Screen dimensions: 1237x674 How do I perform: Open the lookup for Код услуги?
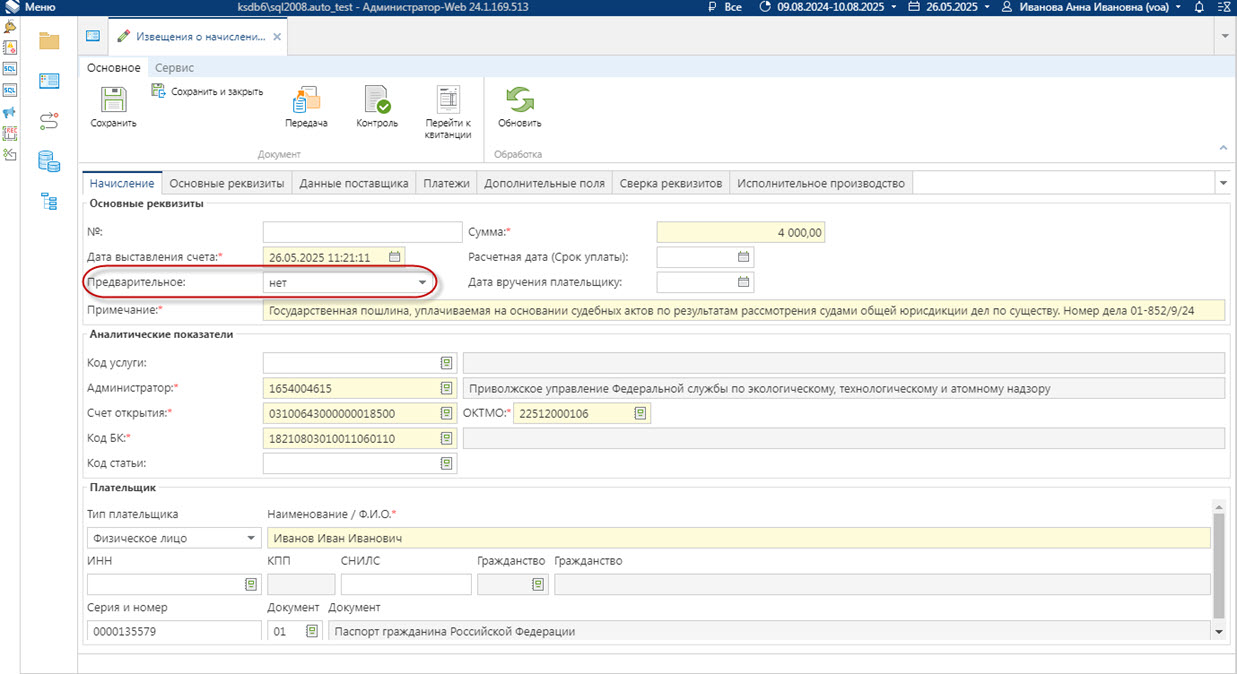(446, 363)
